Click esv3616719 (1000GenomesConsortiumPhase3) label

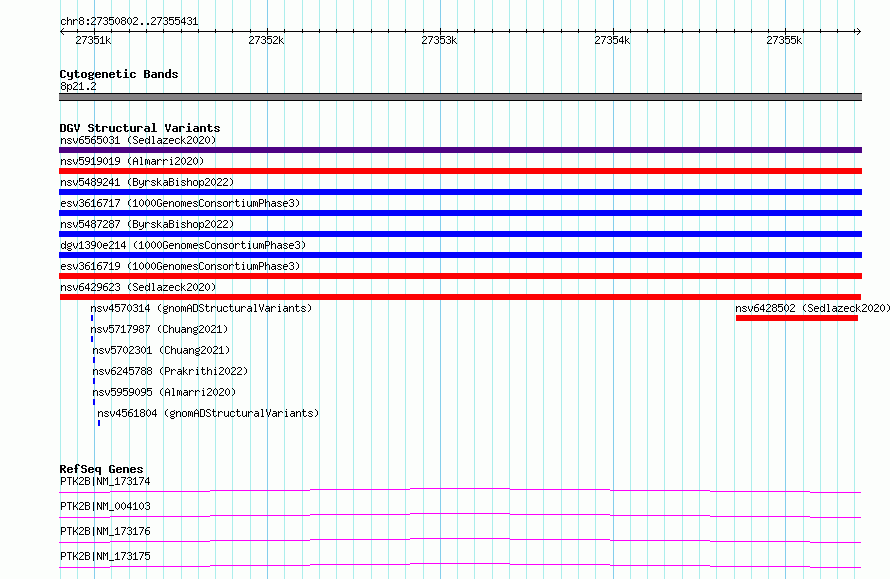point(180,266)
